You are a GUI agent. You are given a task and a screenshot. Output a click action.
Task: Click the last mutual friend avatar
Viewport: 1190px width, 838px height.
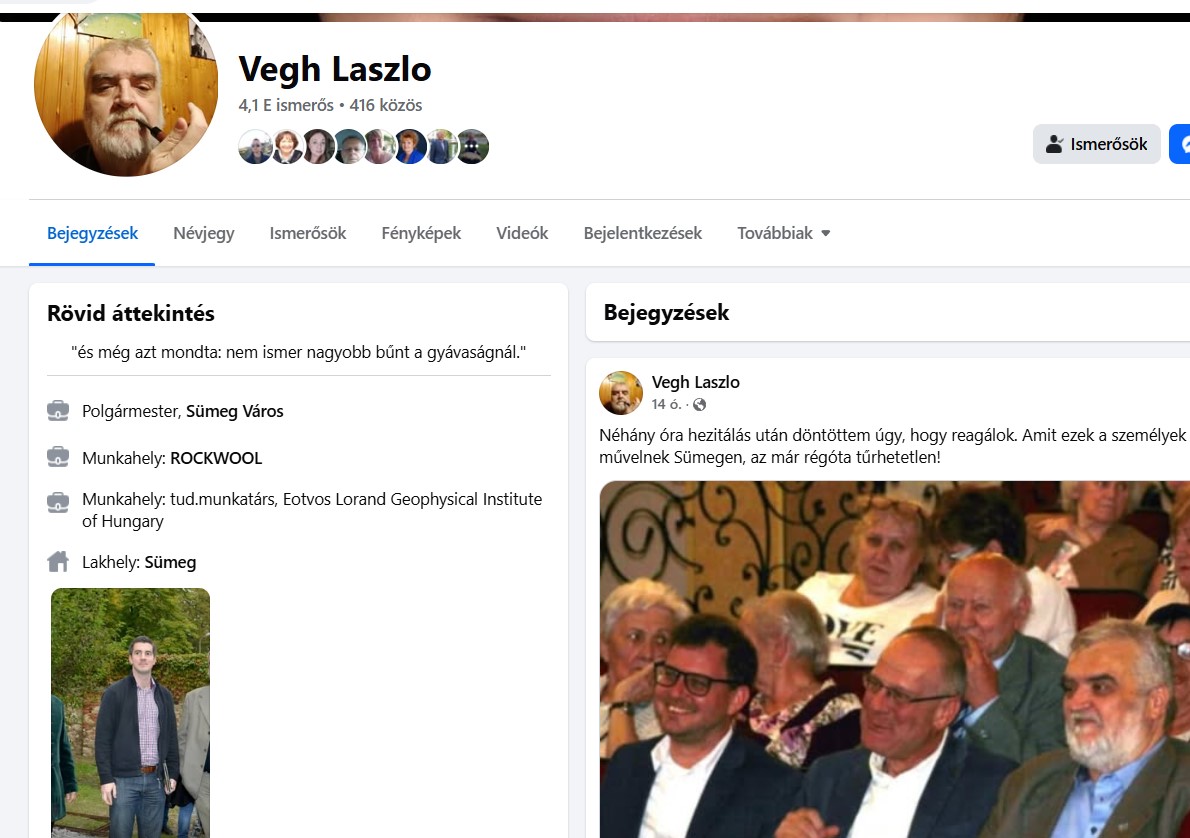473,146
